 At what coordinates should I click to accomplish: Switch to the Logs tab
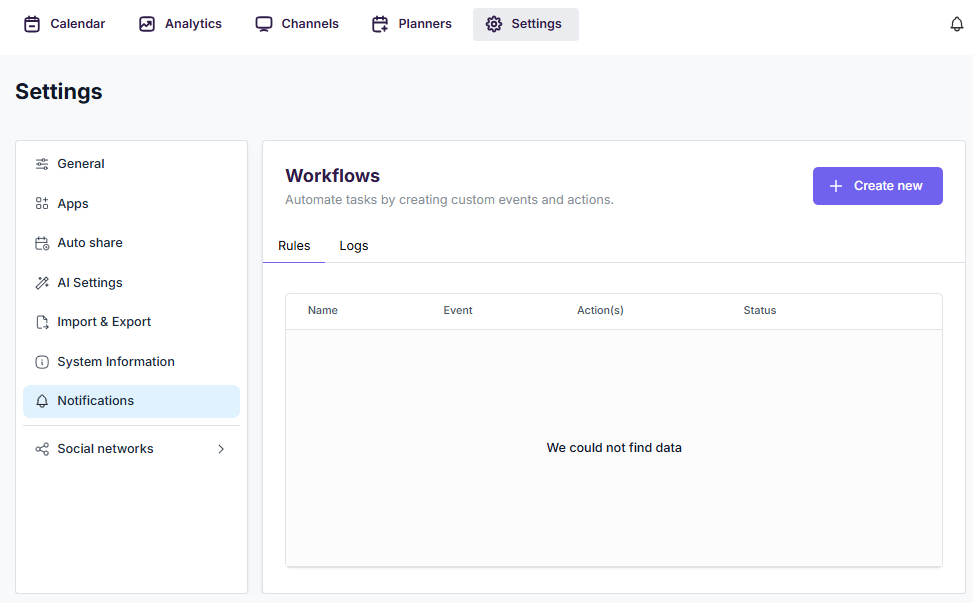point(354,246)
